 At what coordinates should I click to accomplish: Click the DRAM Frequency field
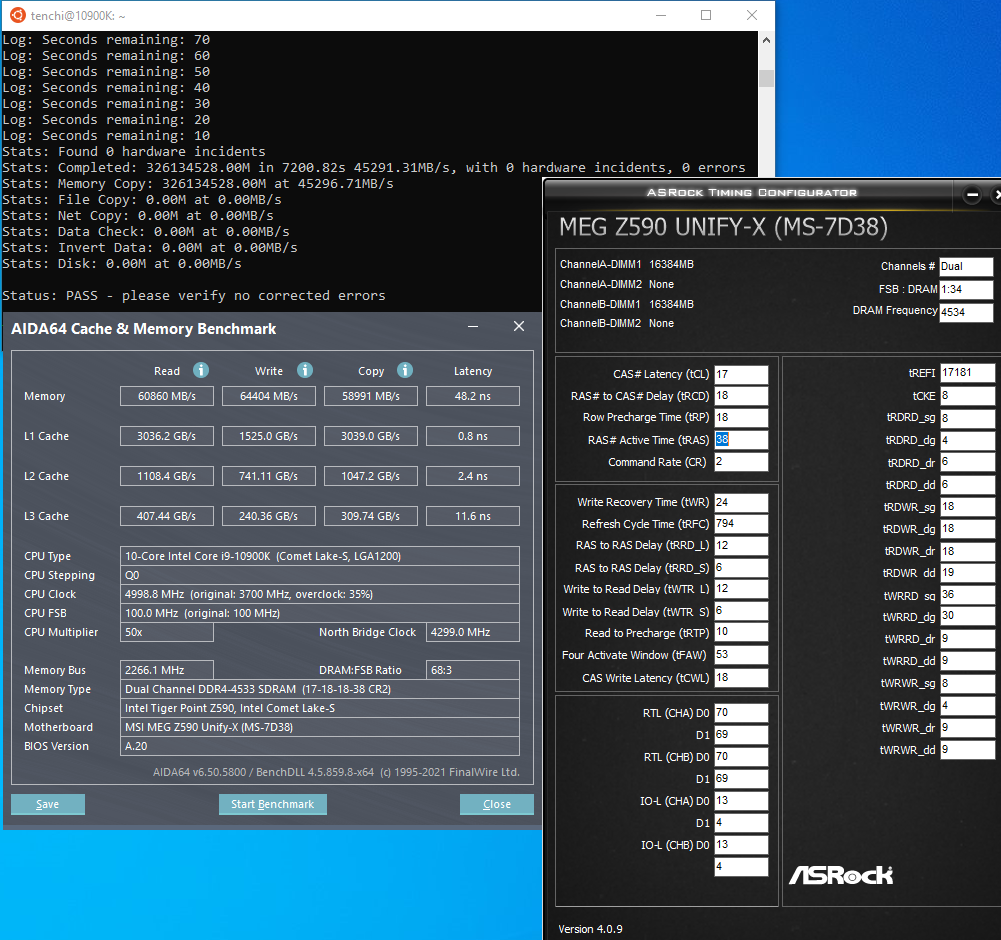(x=966, y=312)
